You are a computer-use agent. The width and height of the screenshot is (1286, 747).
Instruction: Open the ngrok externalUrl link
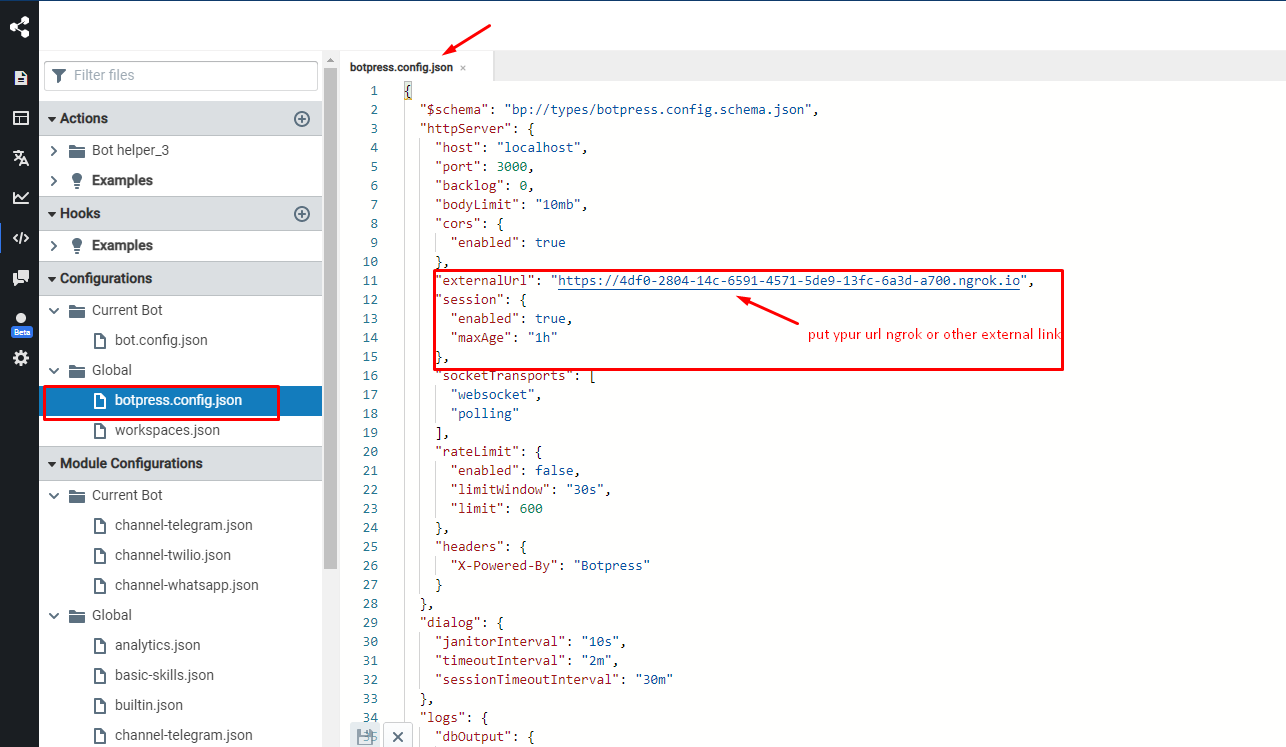(789, 280)
